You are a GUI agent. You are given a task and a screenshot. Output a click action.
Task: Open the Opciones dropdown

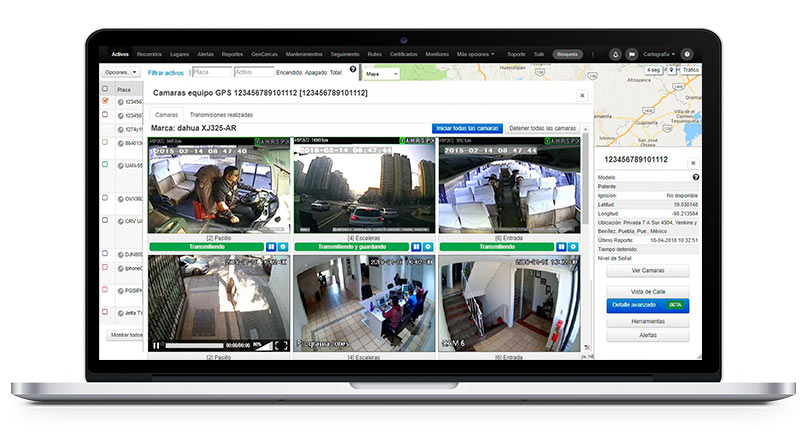pos(121,73)
